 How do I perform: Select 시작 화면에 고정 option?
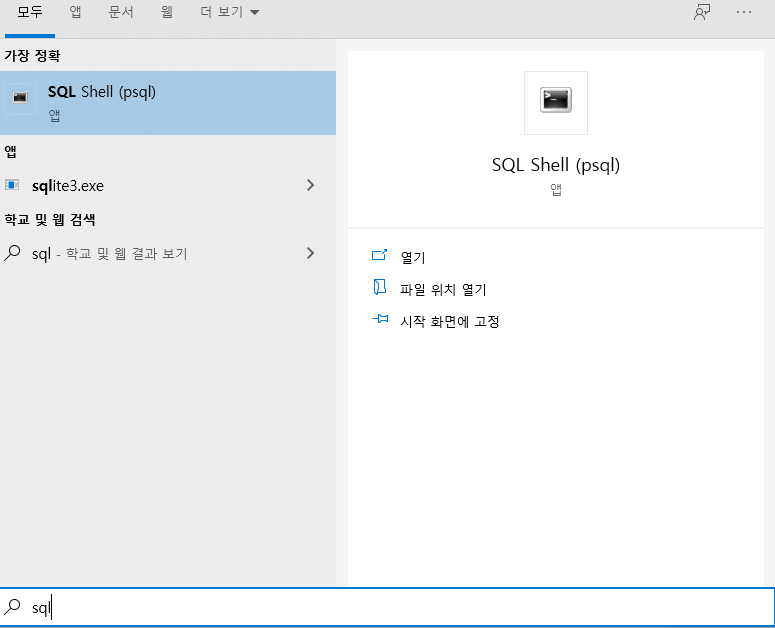click(449, 322)
